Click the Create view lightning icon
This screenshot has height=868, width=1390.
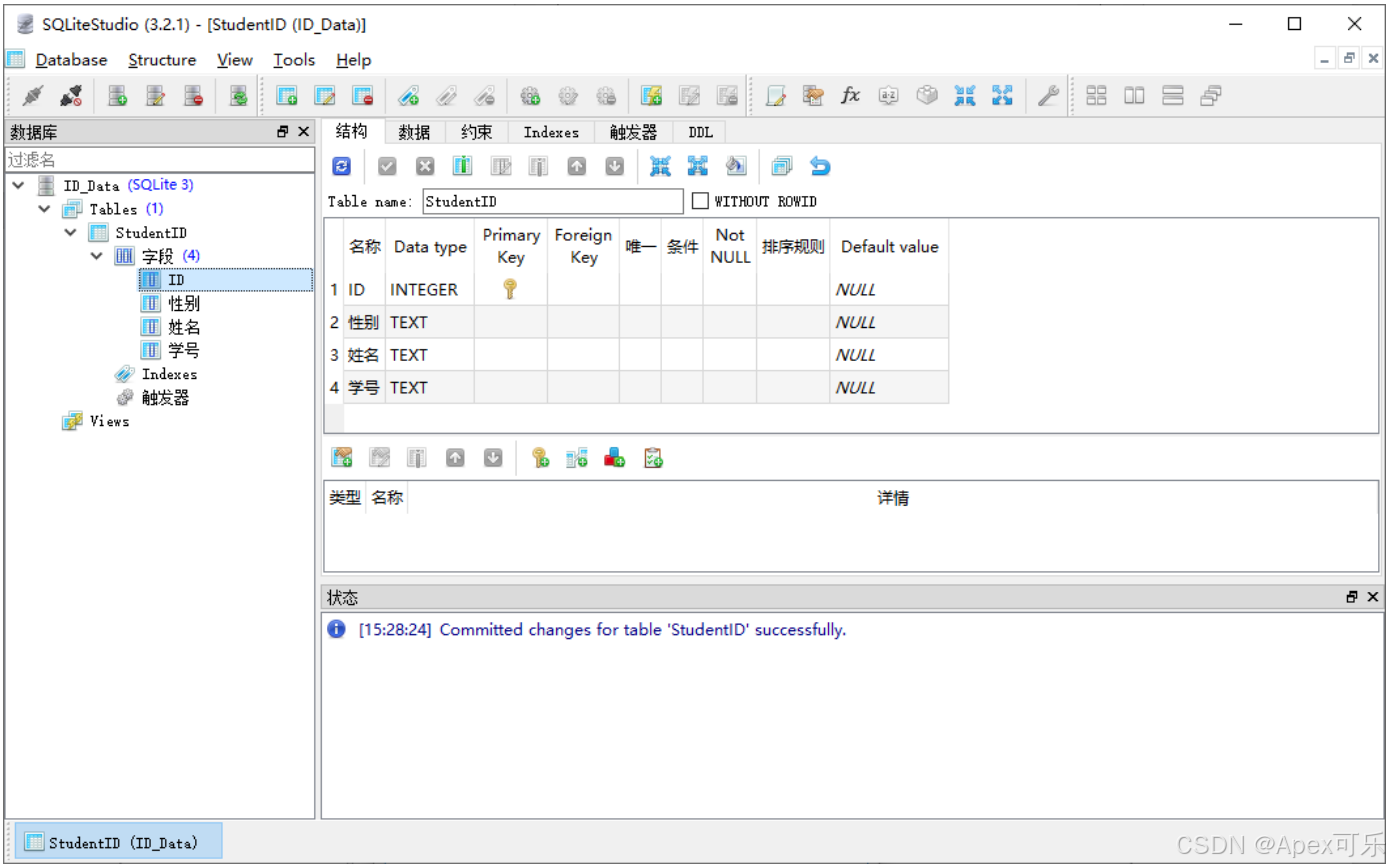[x=652, y=96]
